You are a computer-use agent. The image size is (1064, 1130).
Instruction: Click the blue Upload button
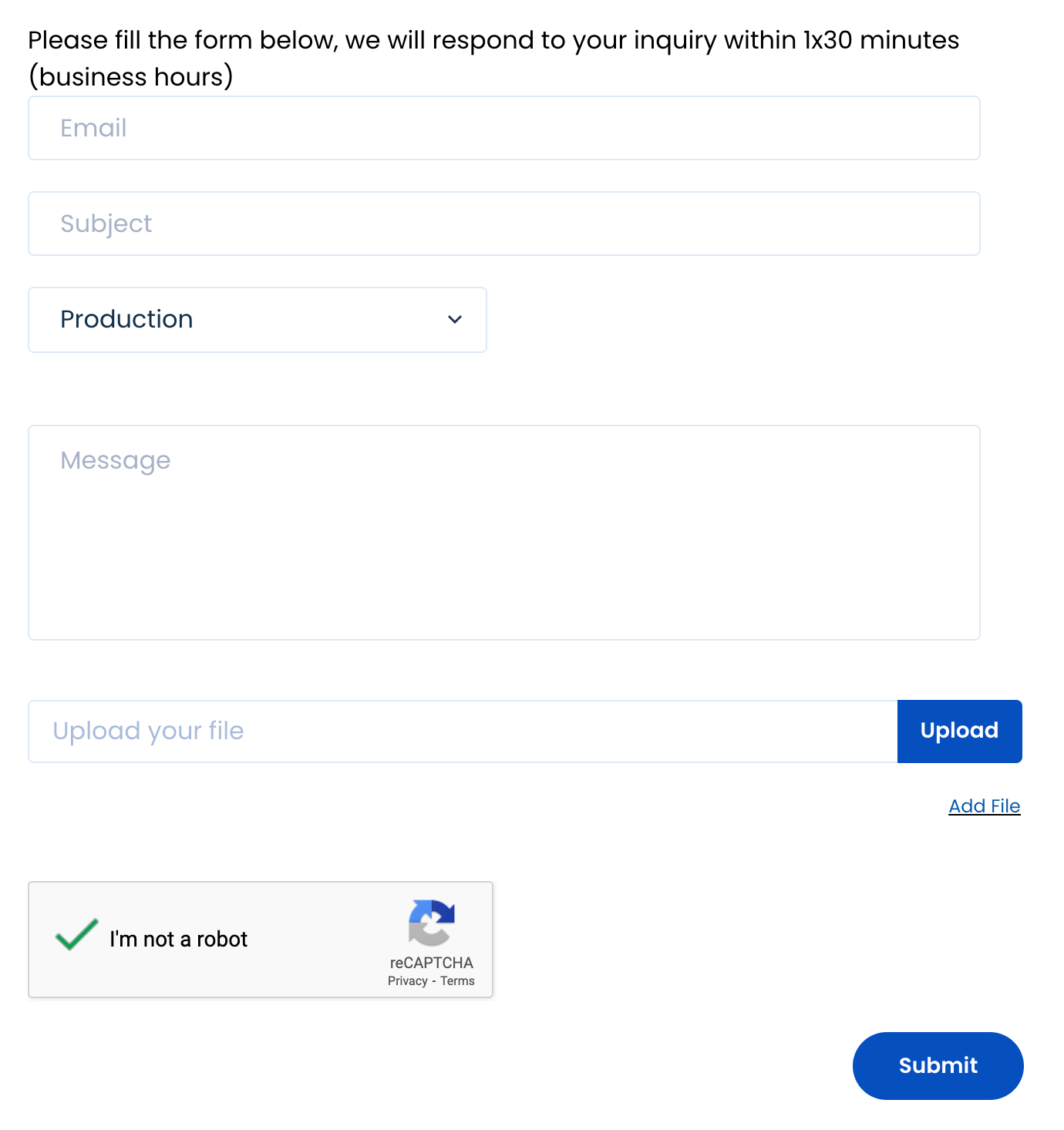[959, 731]
